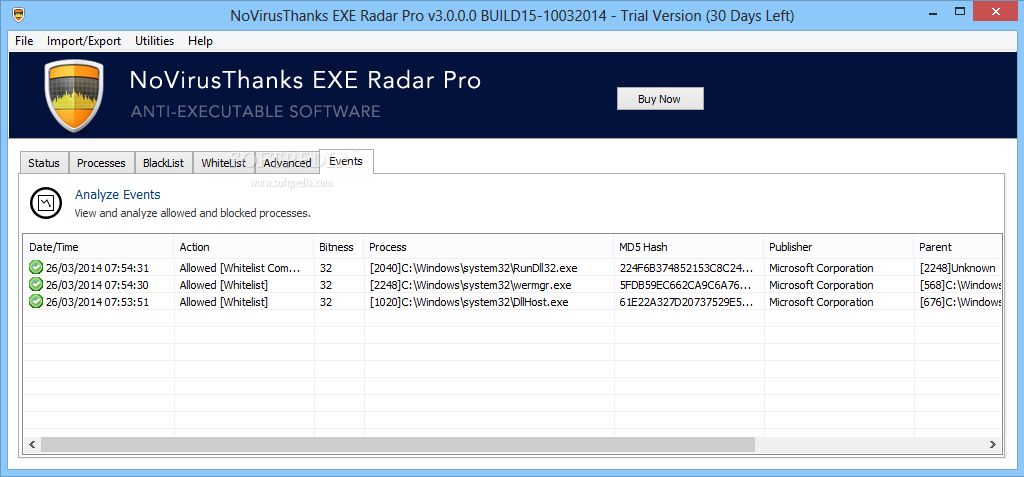This screenshot has width=1024, height=477.
Task: Click green check icon for DllHost.exe event
Action: click(36, 302)
